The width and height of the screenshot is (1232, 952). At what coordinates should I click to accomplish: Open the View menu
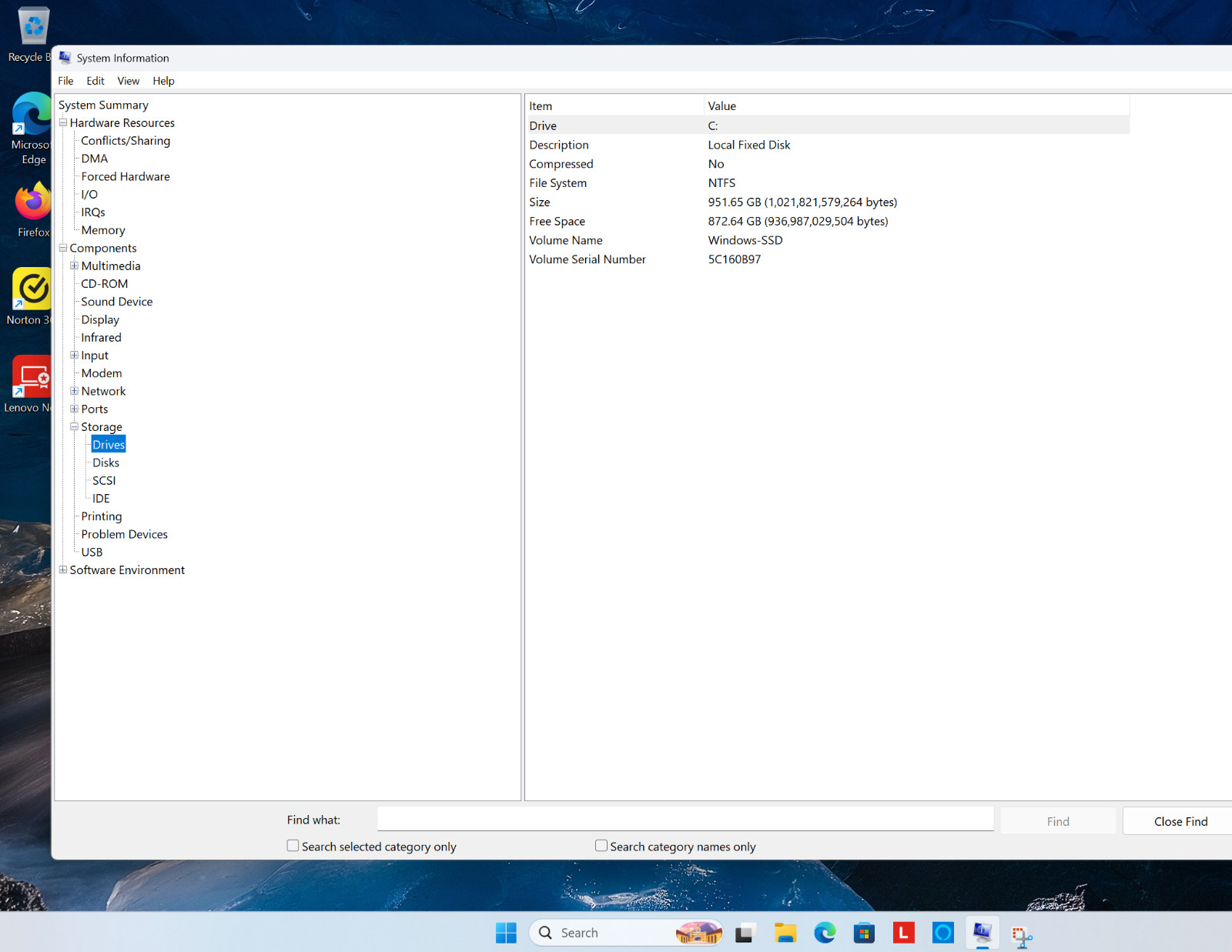pyautogui.click(x=128, y=81)
